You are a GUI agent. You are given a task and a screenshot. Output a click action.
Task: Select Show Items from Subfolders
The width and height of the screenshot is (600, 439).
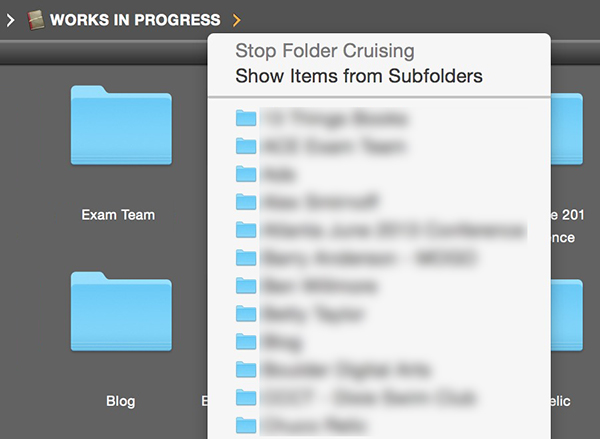[x=358, y=76]
